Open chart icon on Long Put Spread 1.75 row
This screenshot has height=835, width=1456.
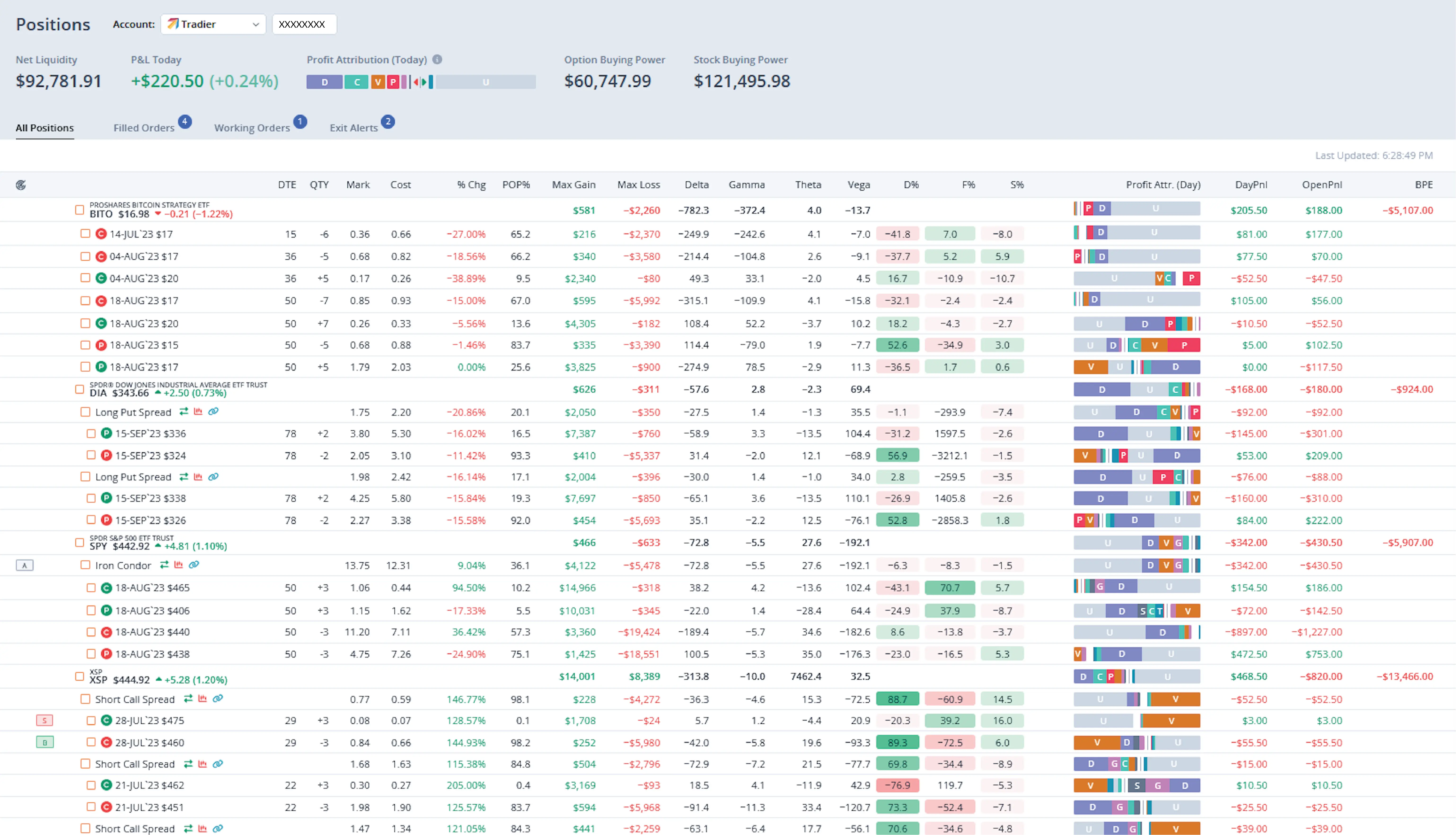coord(198,412)
